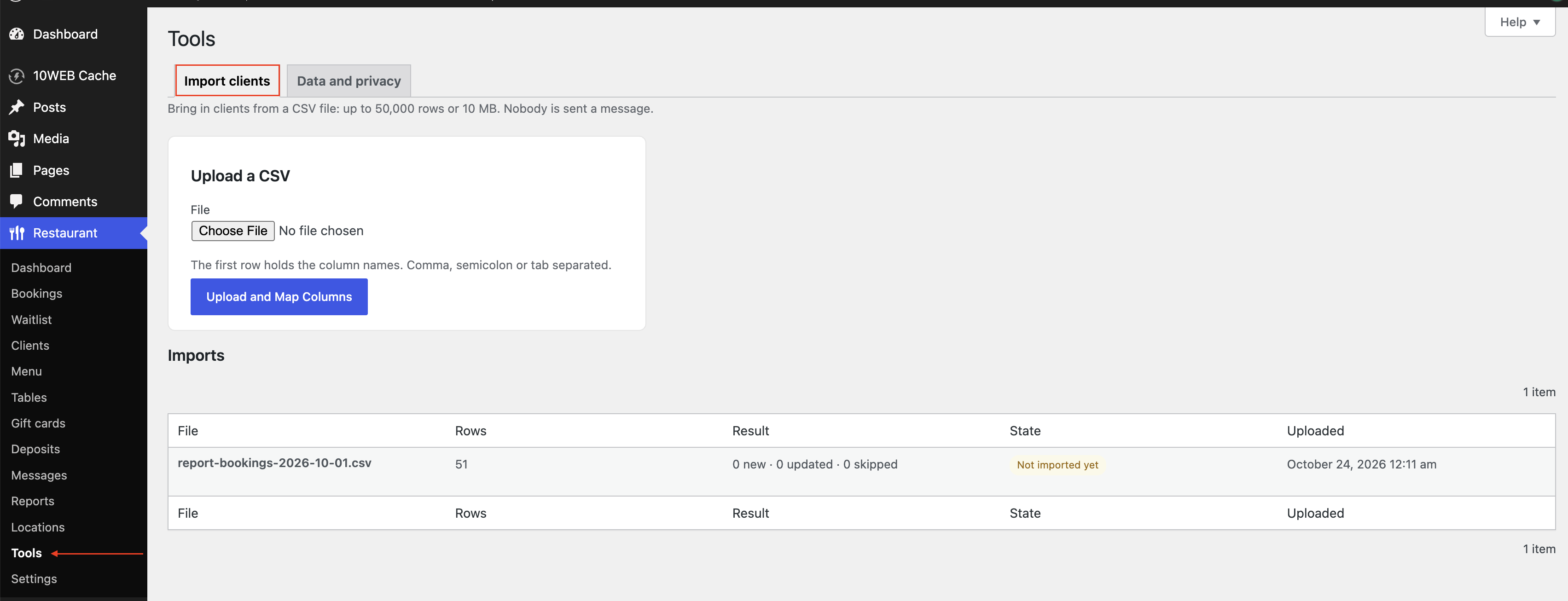Expand the Help dropdown
The image size is (1568, 601).
point(1519,22)
